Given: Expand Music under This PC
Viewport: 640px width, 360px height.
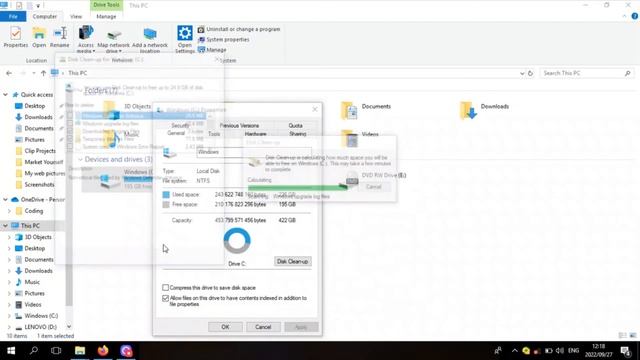Looking at the screenshot, I should 9,282.
